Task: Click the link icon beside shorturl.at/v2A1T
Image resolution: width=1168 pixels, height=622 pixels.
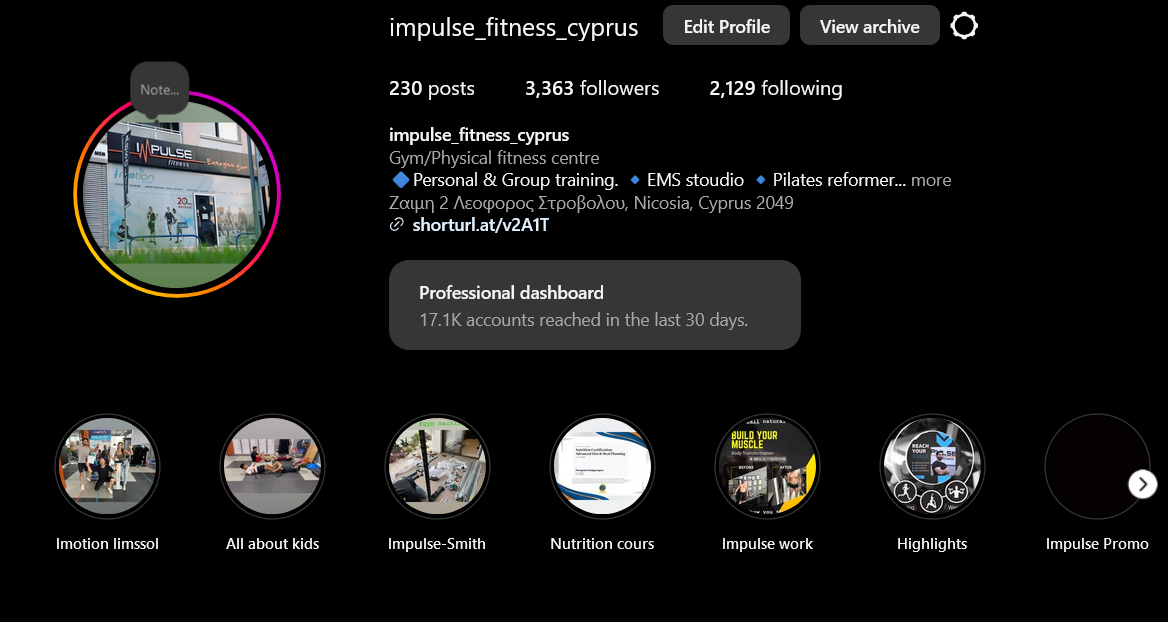Action: (397, 225)
